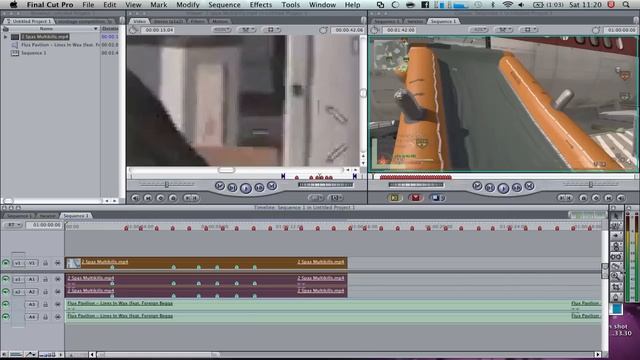Select the Slip tool in the Tool palette
The height and width of the screenshot is (360, 640).
point(616,256)
